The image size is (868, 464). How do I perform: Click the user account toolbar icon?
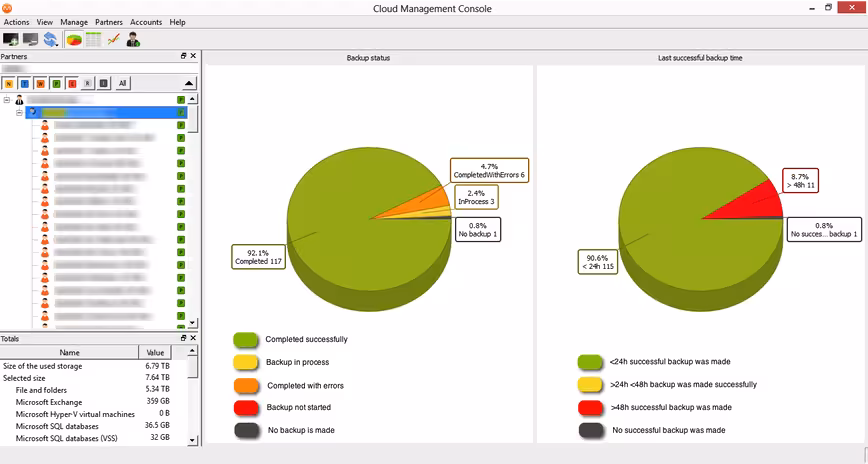133,39
